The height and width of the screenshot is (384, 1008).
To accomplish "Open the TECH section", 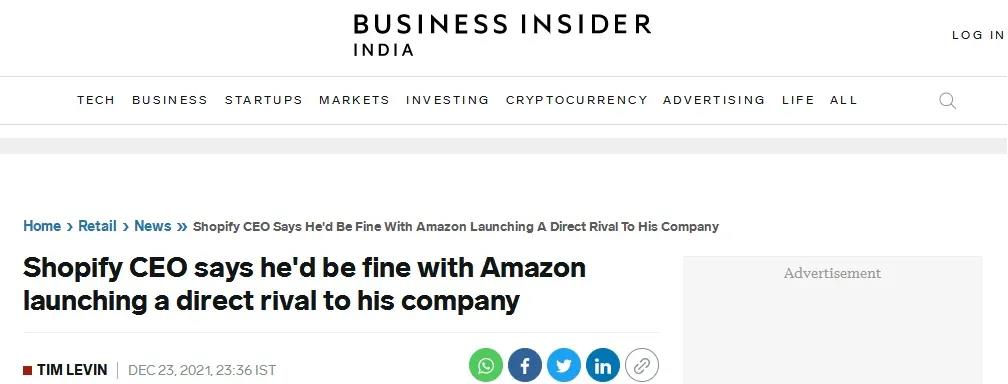I will [96, 100].
